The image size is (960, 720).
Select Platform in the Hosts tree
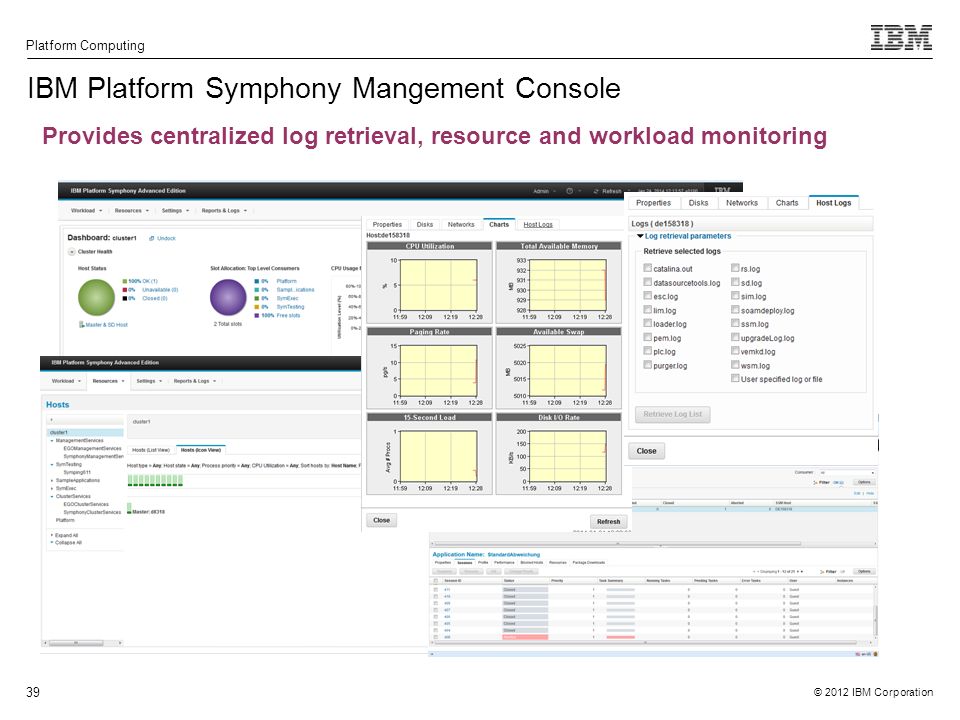click(x=65, y=520)
